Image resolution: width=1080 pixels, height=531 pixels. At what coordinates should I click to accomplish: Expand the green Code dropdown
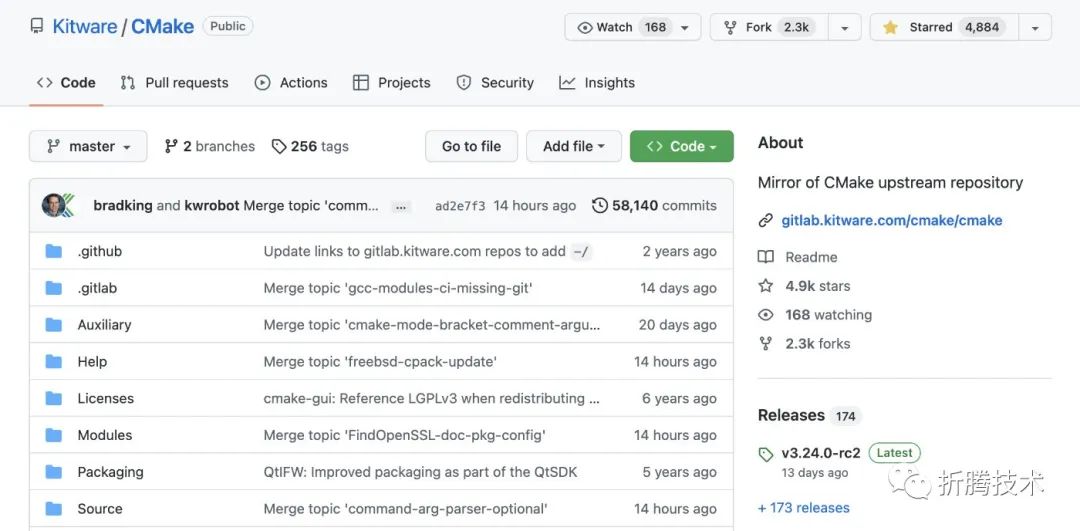(681, 146)
